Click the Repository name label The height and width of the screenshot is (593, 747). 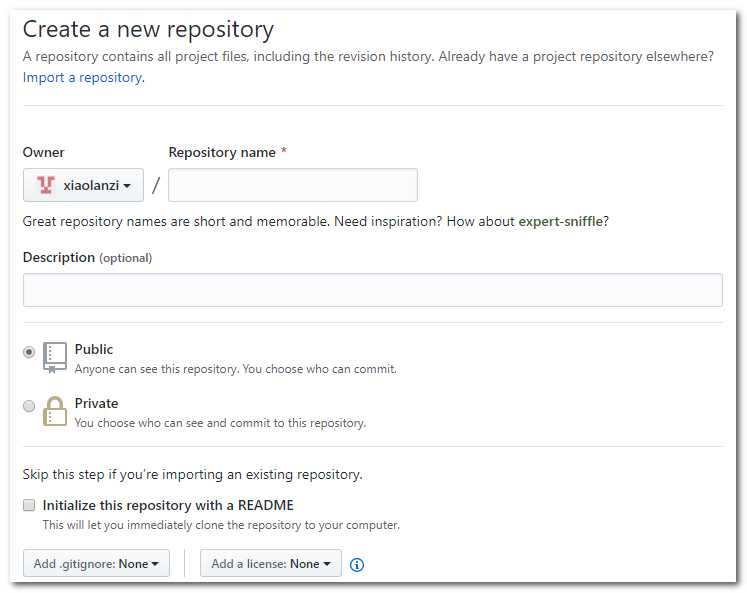click(x=222, y=152)
